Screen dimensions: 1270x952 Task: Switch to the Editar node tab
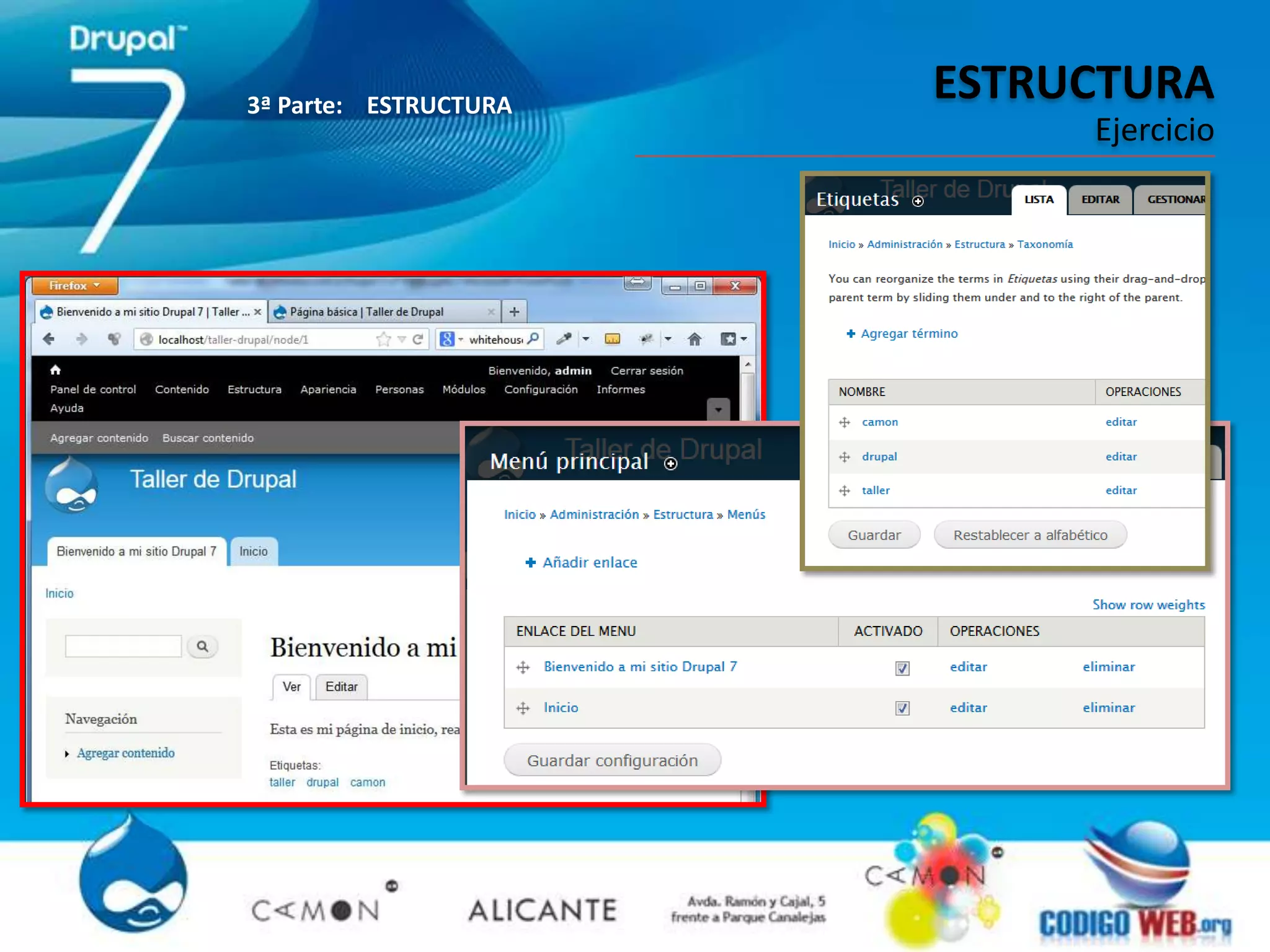point(342,687)
